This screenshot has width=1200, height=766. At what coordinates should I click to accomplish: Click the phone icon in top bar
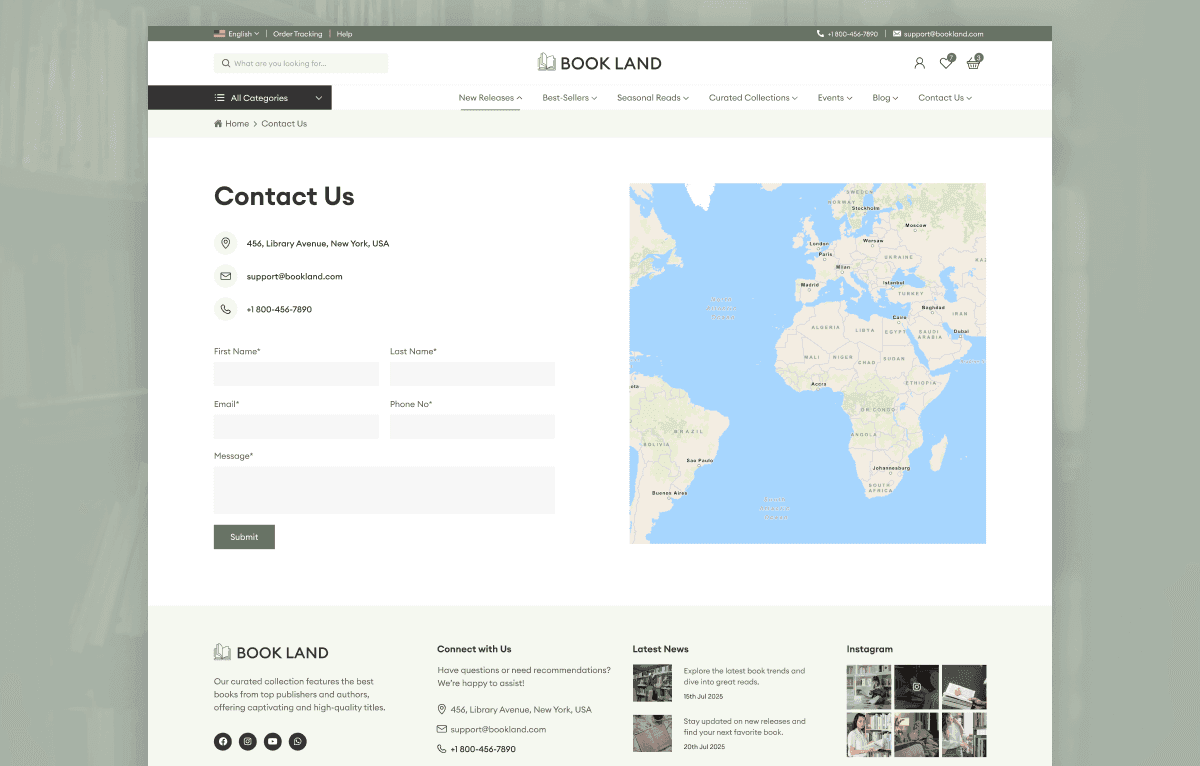(x=821, y=34)
